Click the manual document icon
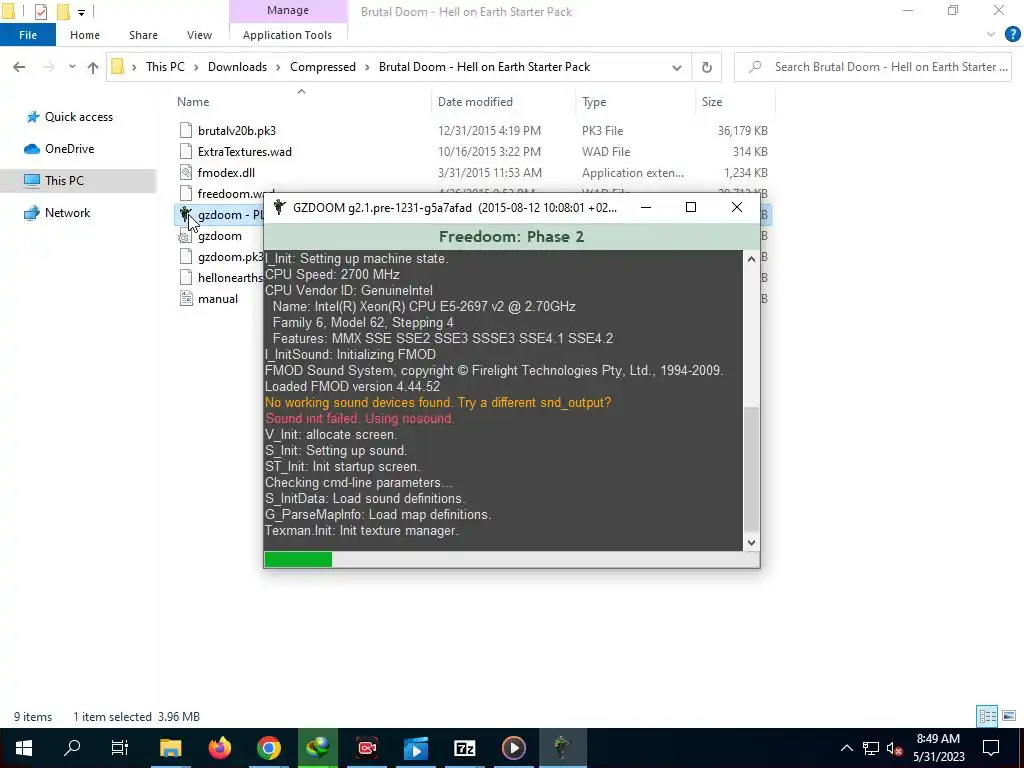 click(x=186, y=298)
